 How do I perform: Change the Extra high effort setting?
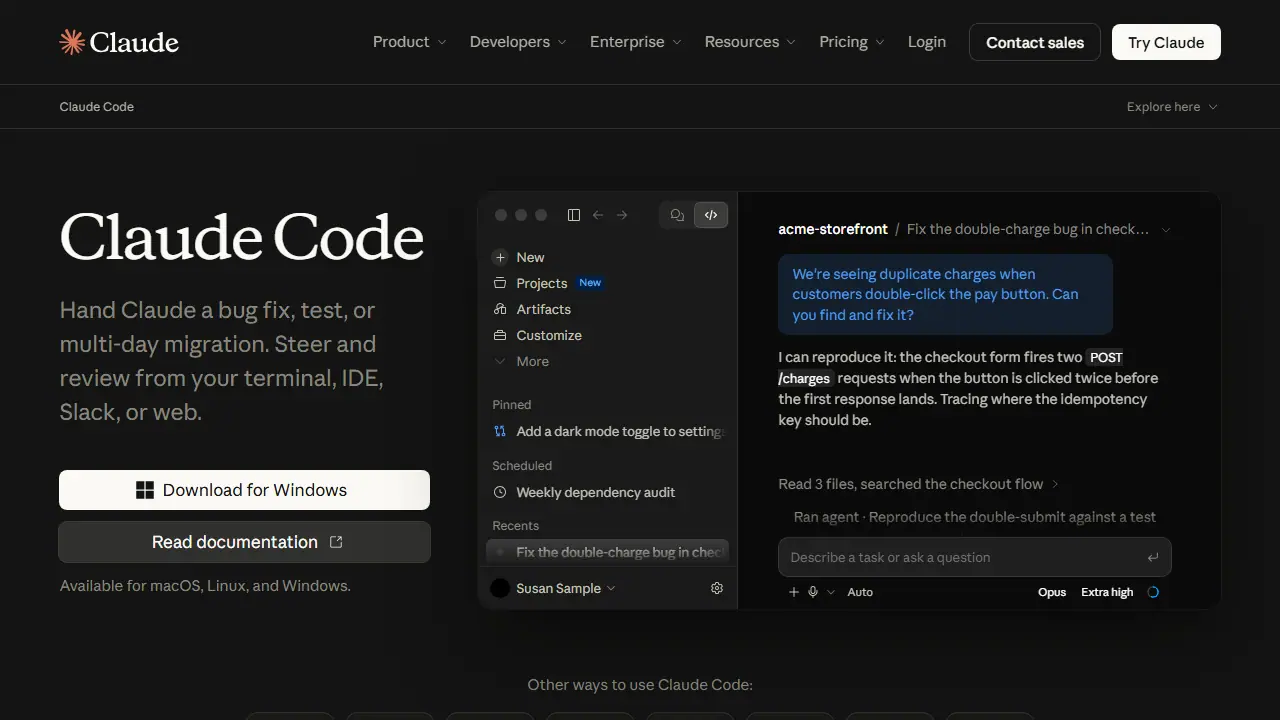point(1107,592)
